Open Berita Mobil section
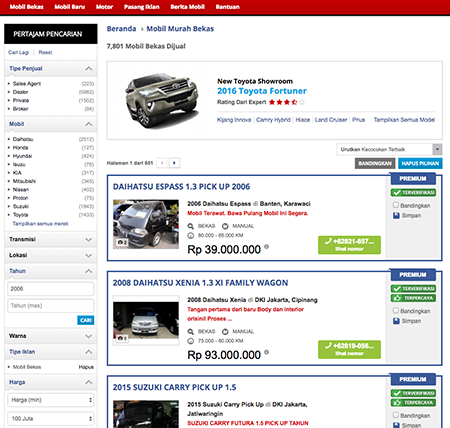The image size is (450, 428). tap(187, 7)
